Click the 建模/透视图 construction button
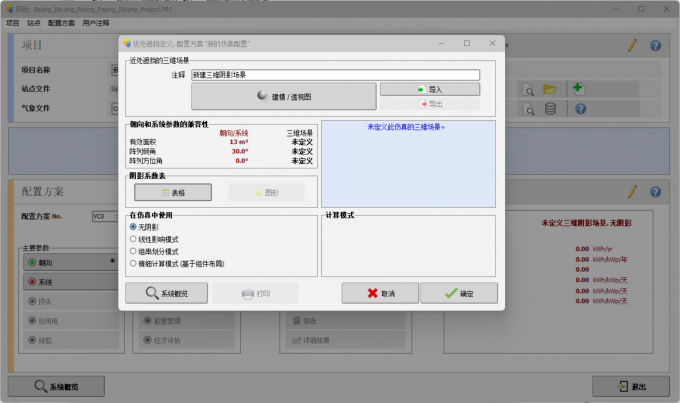The width and height of the screenshot is (680, 403). coord(284,96)
